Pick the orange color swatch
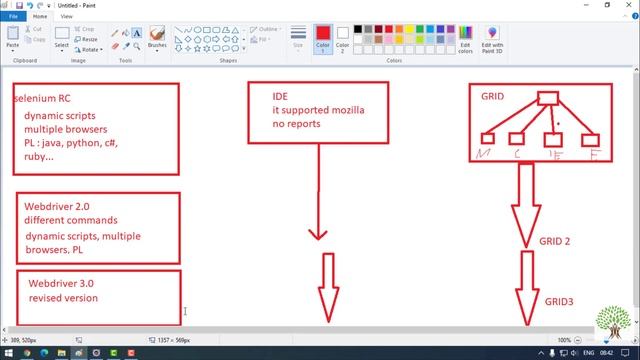This screenshot has height=360, width=640. [399, 29]
